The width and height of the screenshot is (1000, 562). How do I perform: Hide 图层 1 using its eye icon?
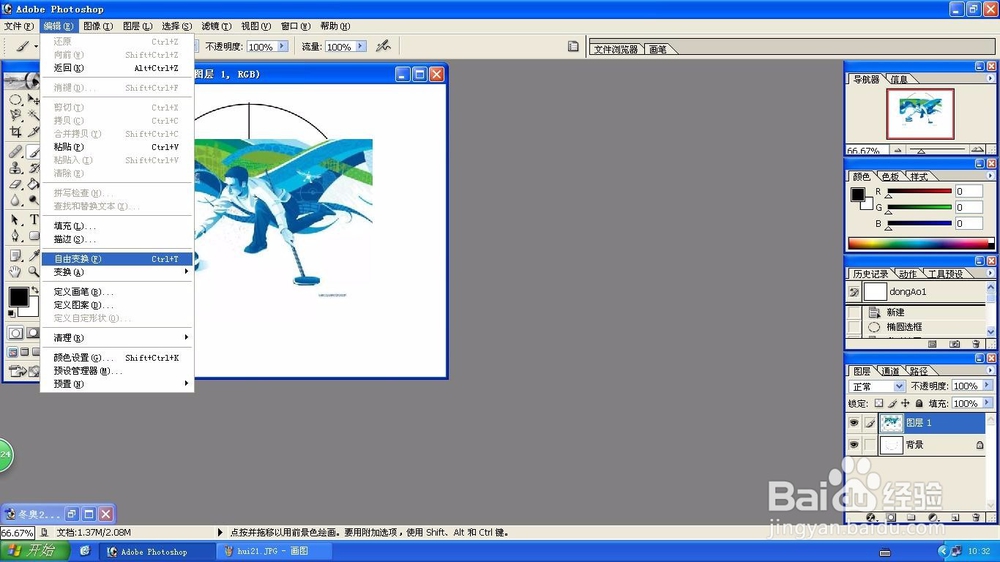[854, 423]
